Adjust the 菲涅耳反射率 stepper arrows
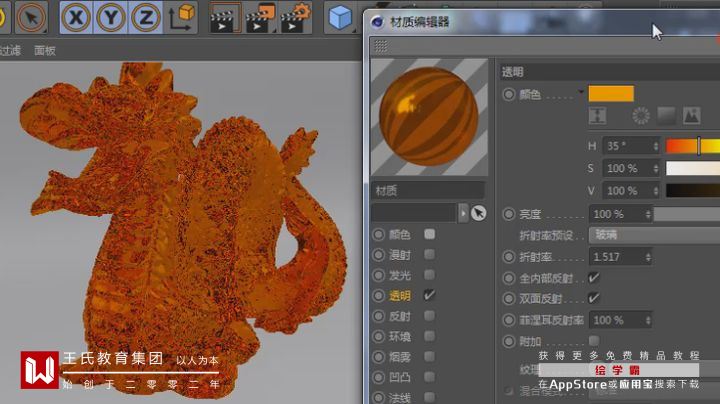This screenshot has width=720, height=404. point(648,320)
